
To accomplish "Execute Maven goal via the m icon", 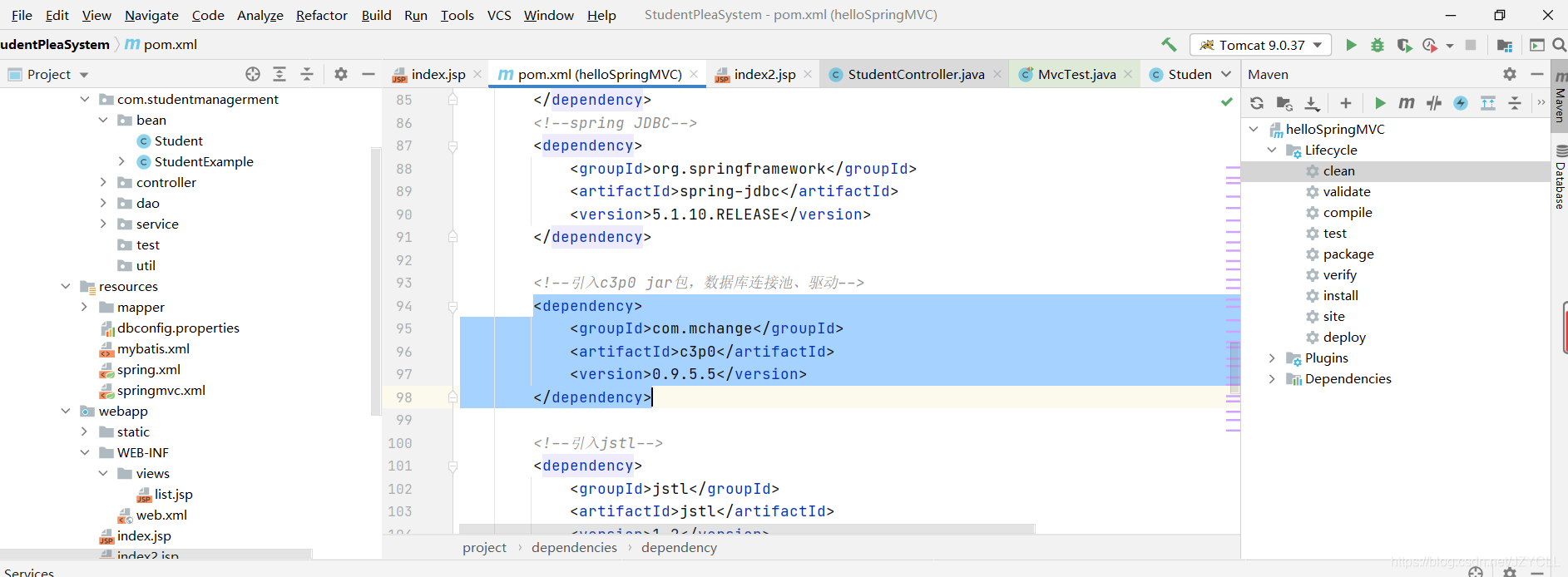I will [x=1407, y=103].
